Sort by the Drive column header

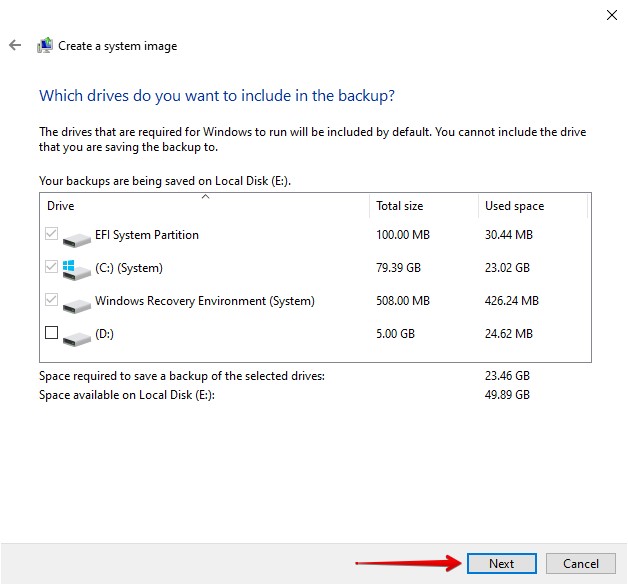(204, 206)
